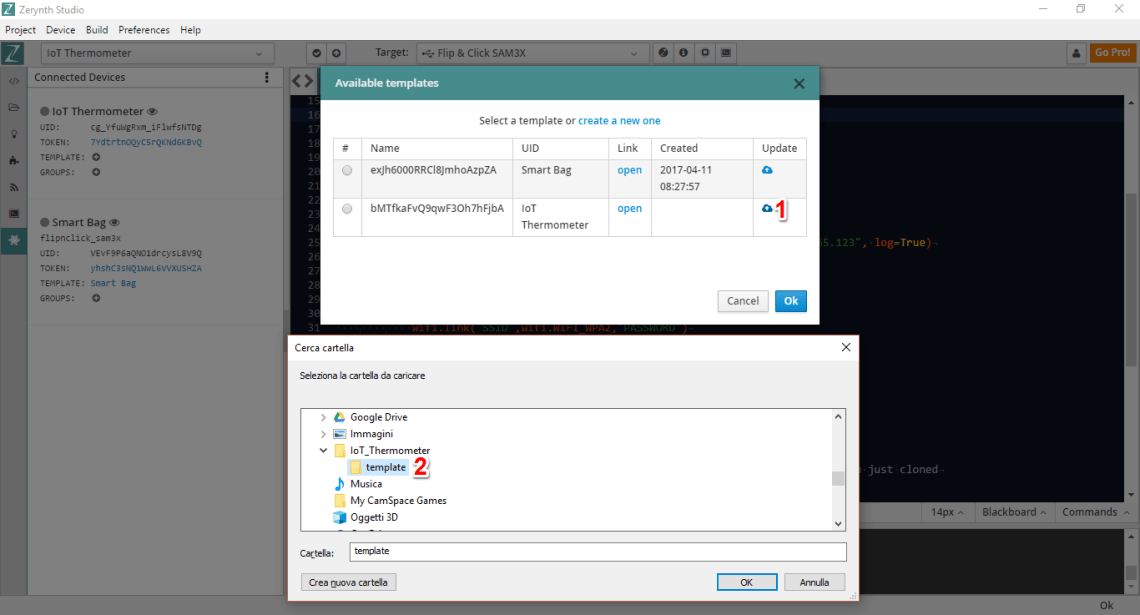
Task: Select the verify/compile icon in the toolbar
Action: [x=316, y=52]
